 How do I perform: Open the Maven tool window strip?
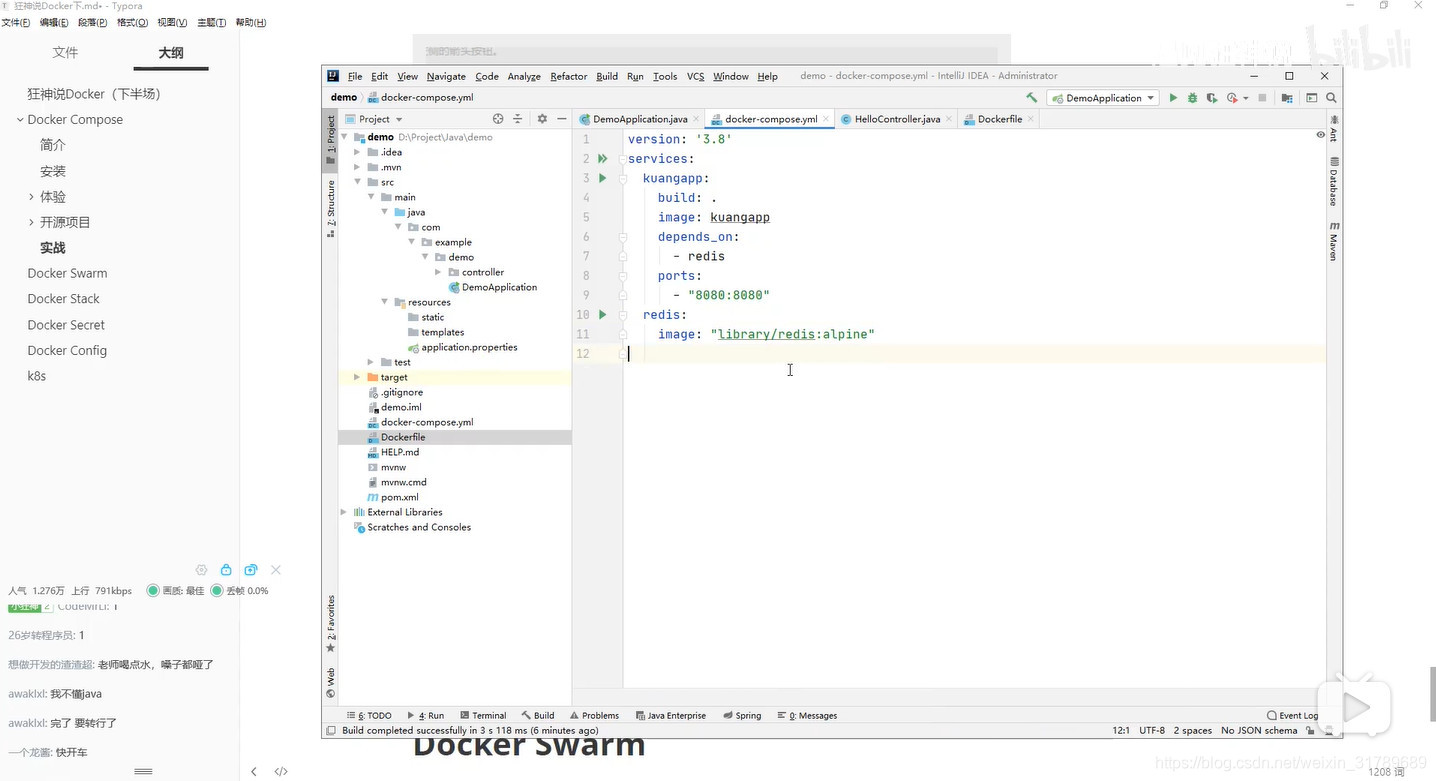coord(1333,241)
